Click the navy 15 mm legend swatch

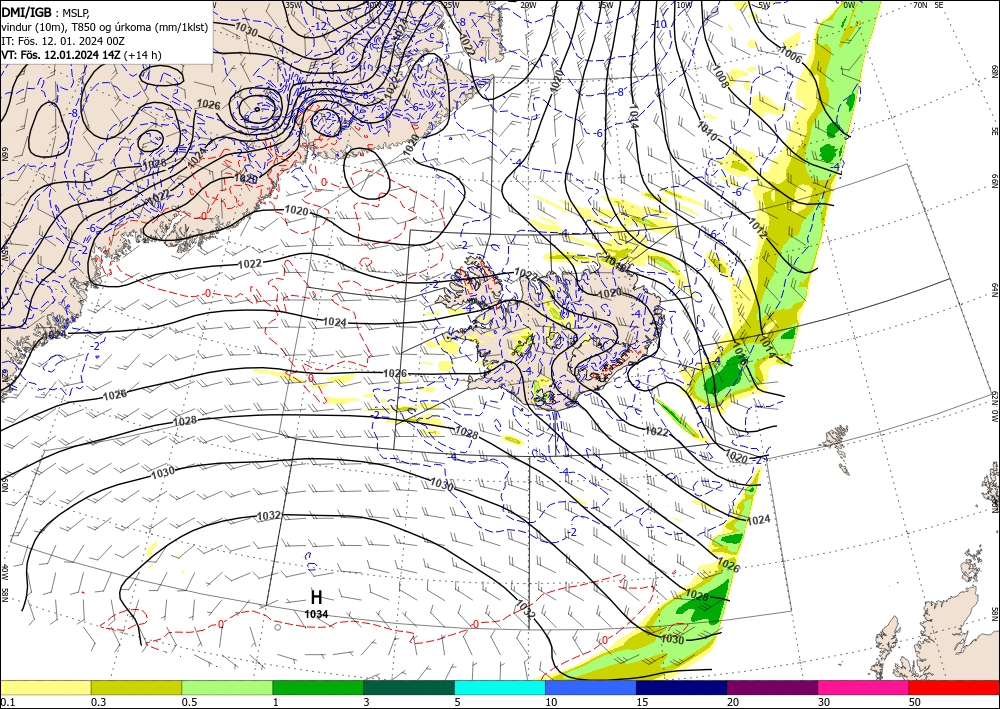tap(682, 687)
